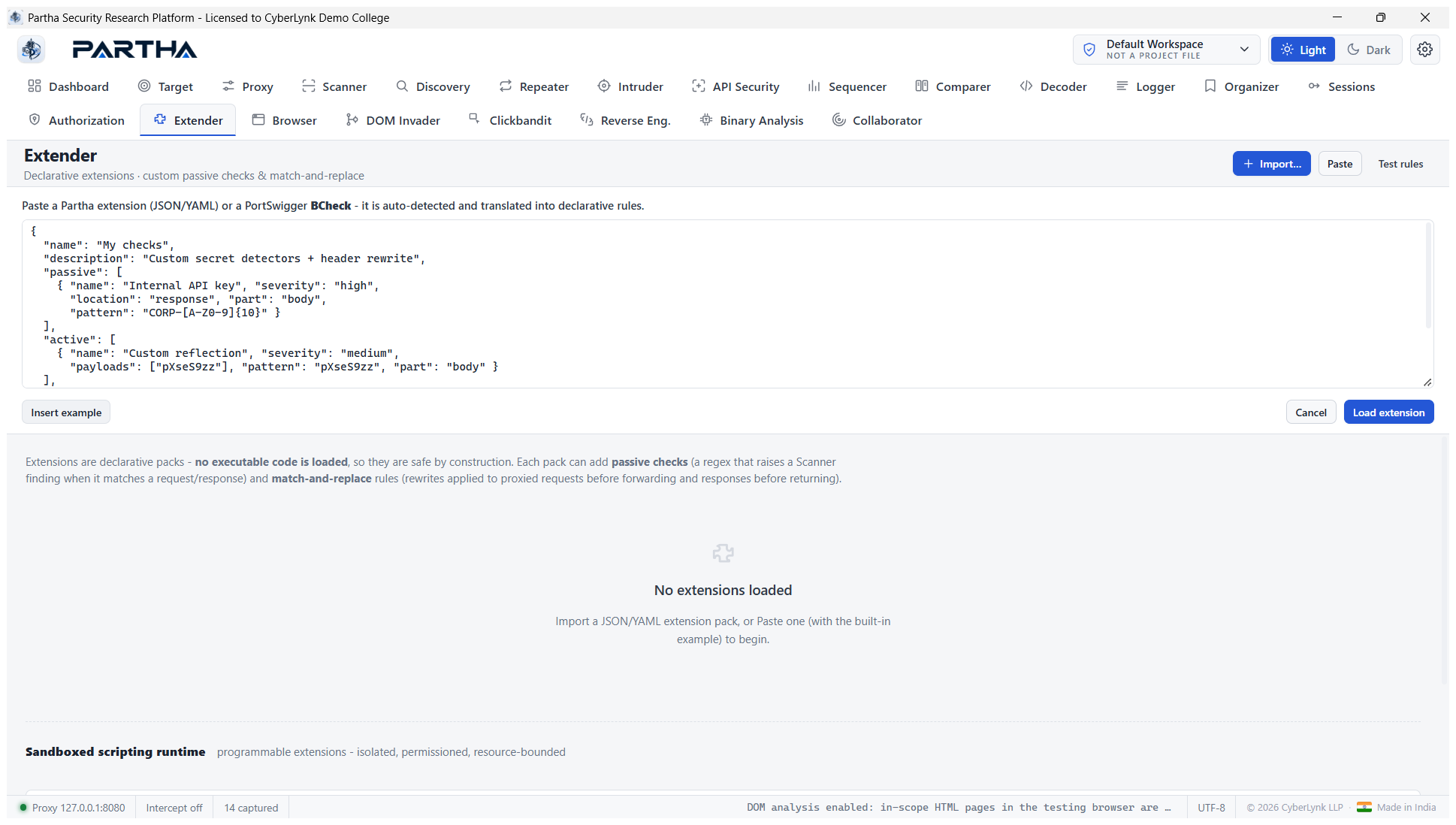Image resolution: width=1456 pixels, height=825 pixels.
Task: Click the Partha logo icon
Action: (x=31, y=50)
